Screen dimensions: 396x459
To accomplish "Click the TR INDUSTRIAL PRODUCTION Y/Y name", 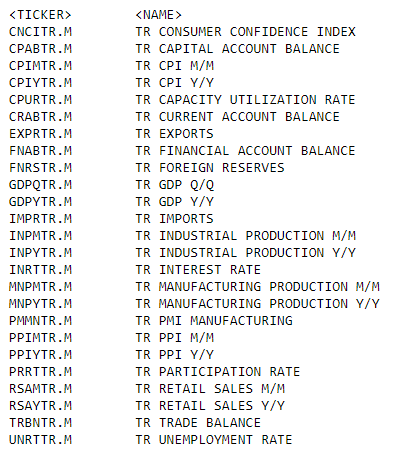I will click(246, 253).
